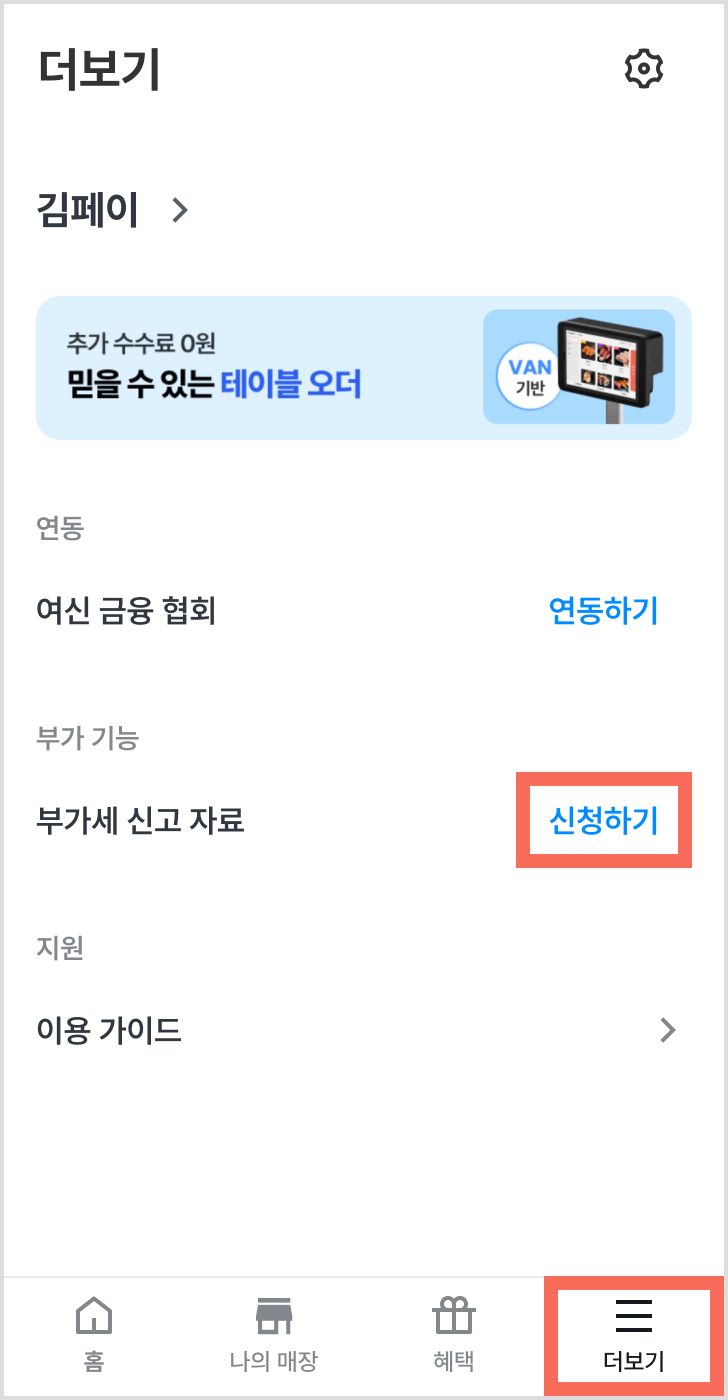
Task: Tap the house icon in bottom navigation
Action: [x=95, y=1316]
